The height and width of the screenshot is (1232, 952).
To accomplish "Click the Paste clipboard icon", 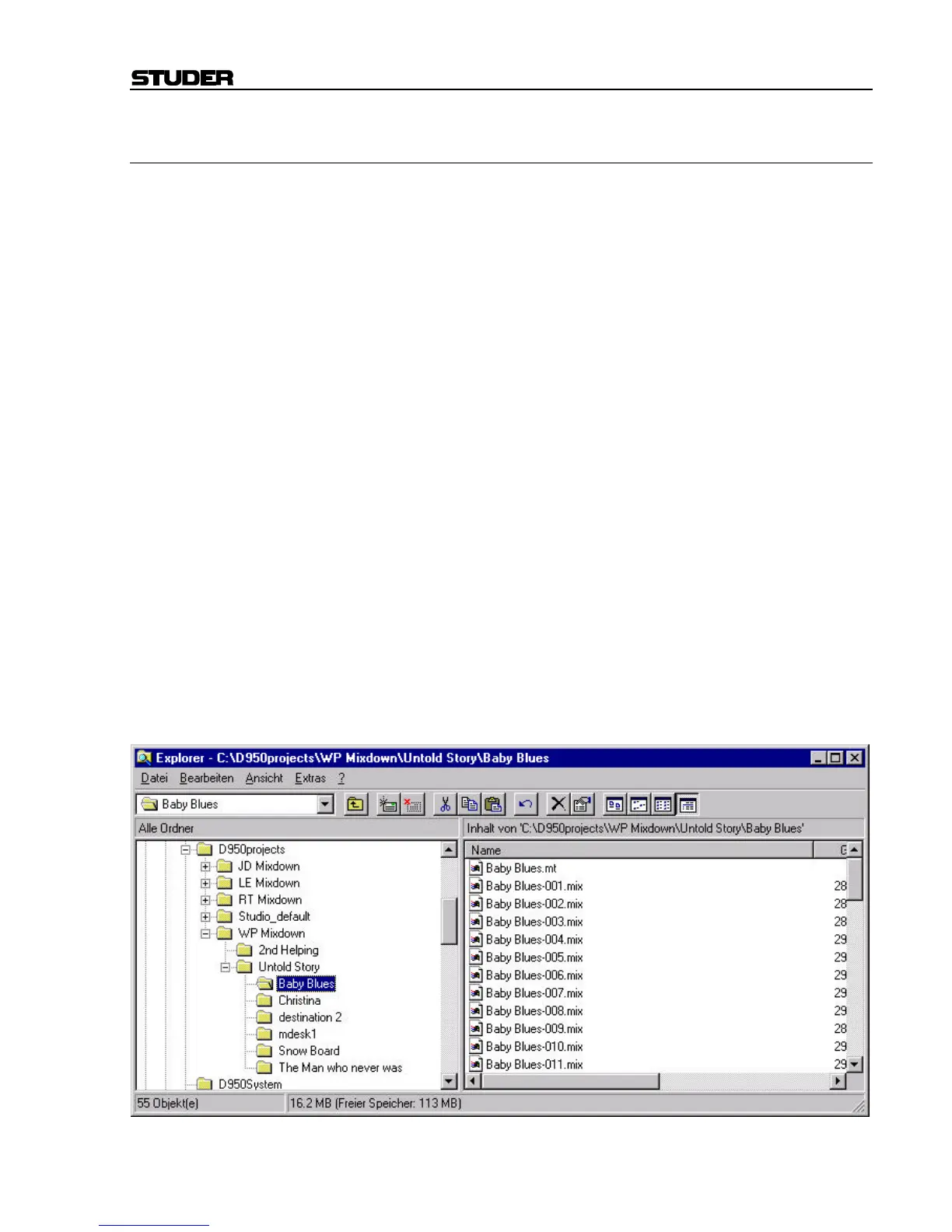I will pos(494,804).
